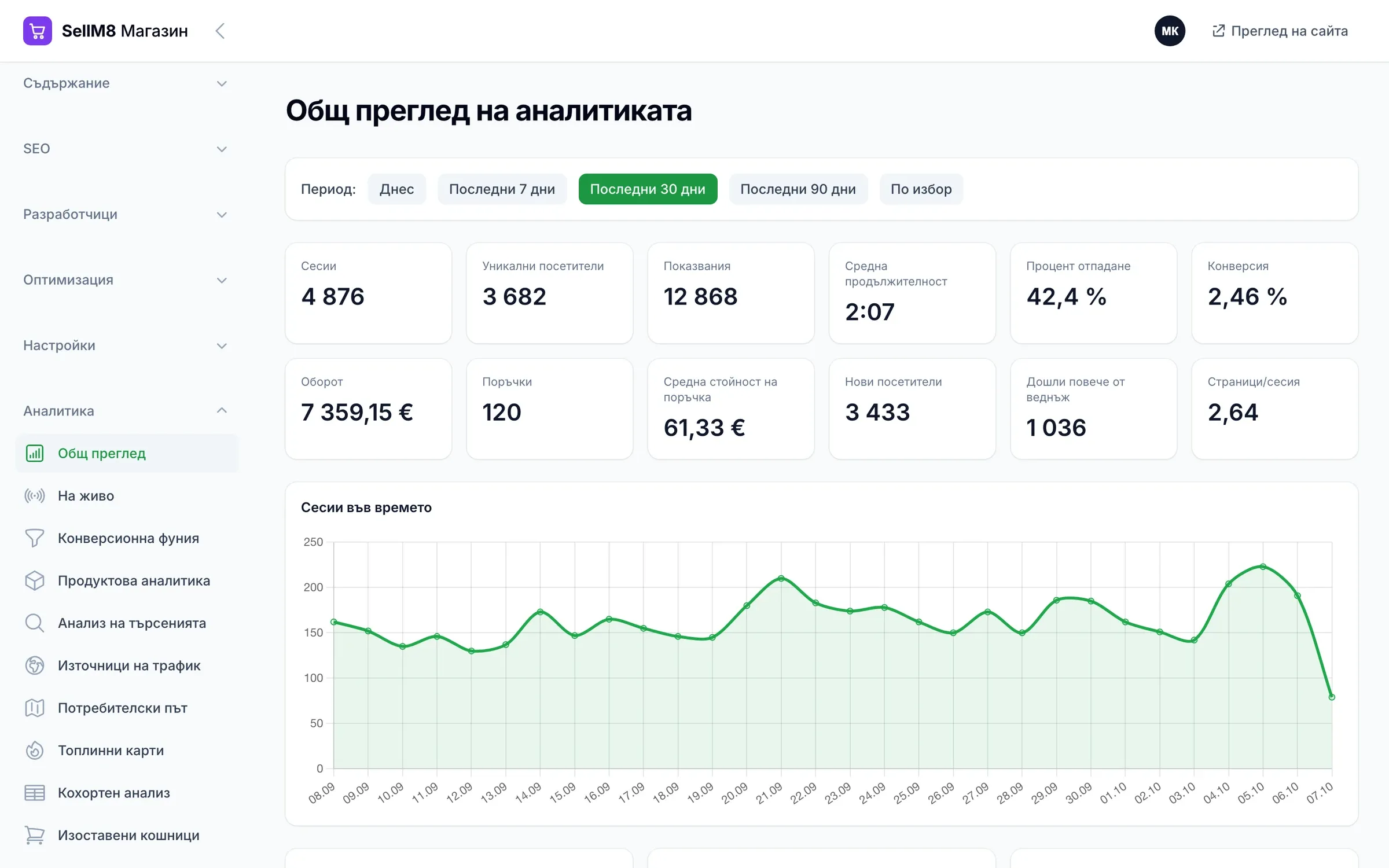This screenshot has width=1389, height=868.
Task: Click the funnel icon for Конверсионна фуния
Action: [35, 538]
